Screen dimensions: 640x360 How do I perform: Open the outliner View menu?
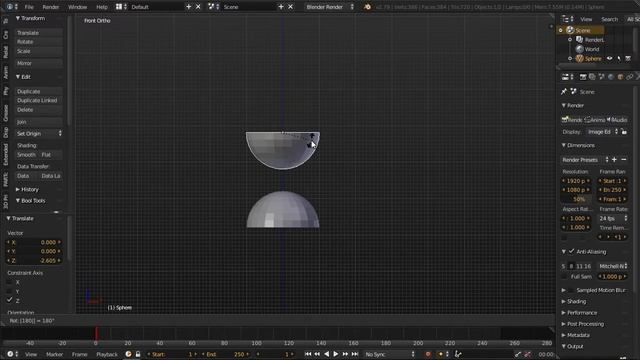(x=586, y=19)
